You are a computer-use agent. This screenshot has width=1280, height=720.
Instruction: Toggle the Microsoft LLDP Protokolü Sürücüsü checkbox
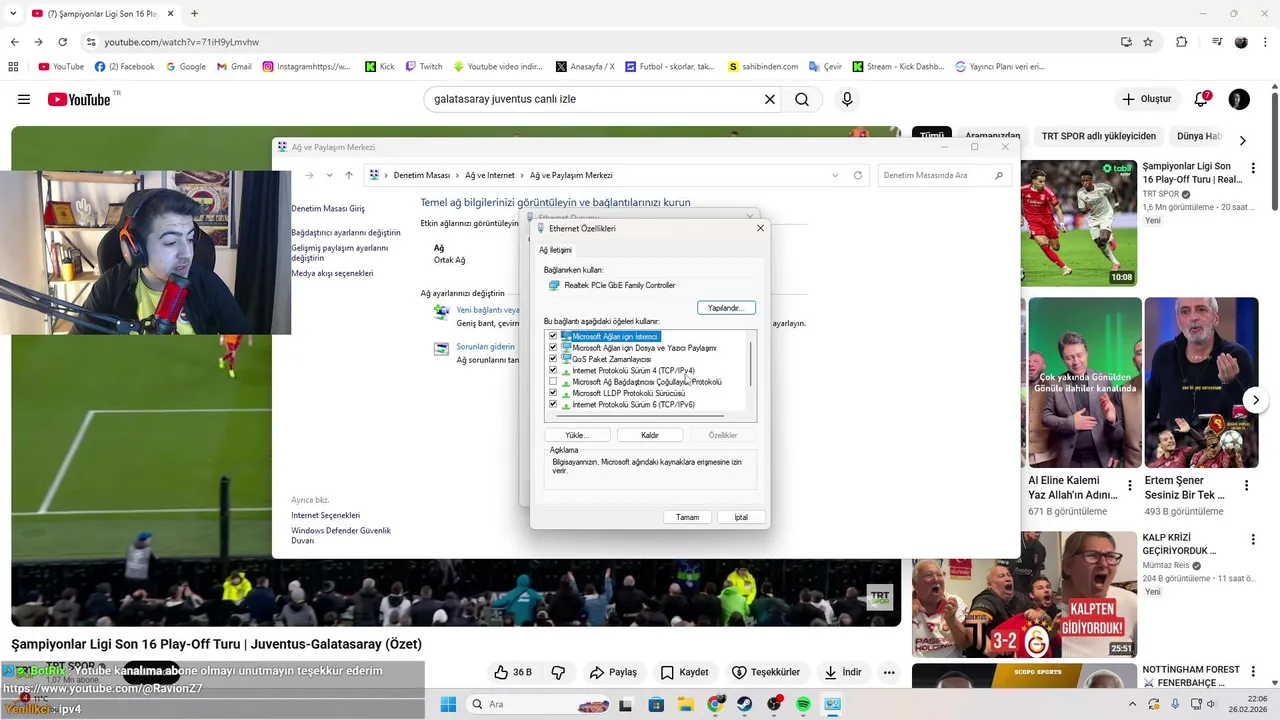click(x=553, y=393)
